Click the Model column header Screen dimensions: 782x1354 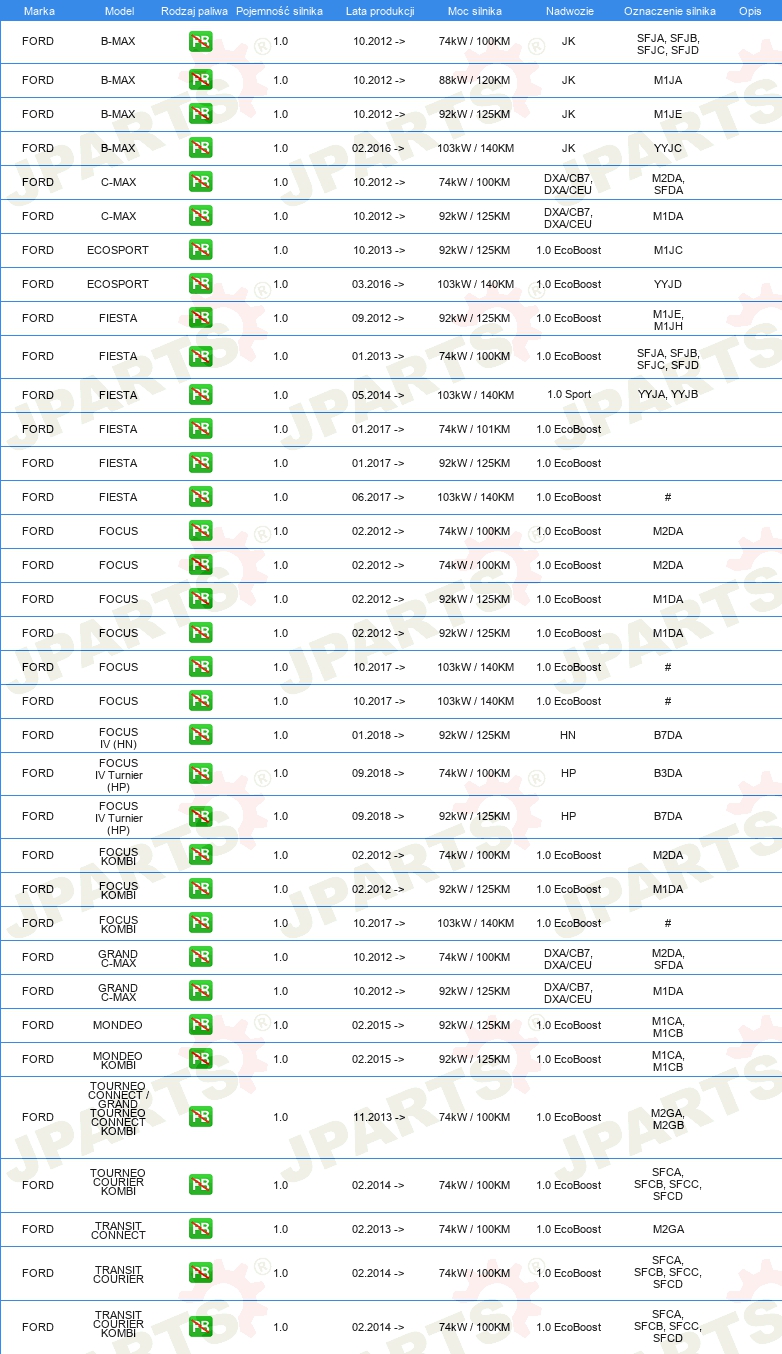coord(119,11)
